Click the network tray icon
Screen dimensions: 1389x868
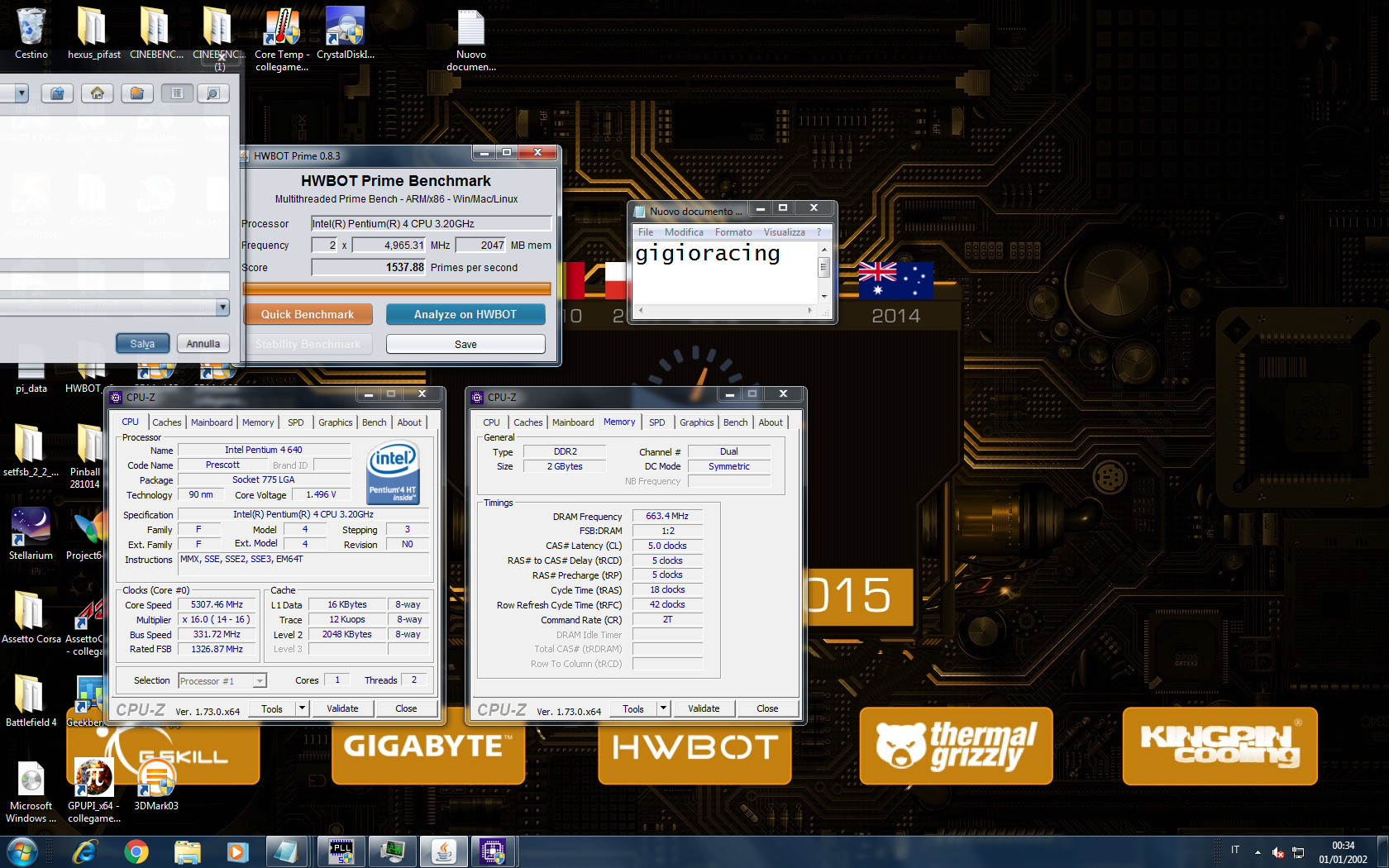pyautogui.click(x=1298, y=851)
